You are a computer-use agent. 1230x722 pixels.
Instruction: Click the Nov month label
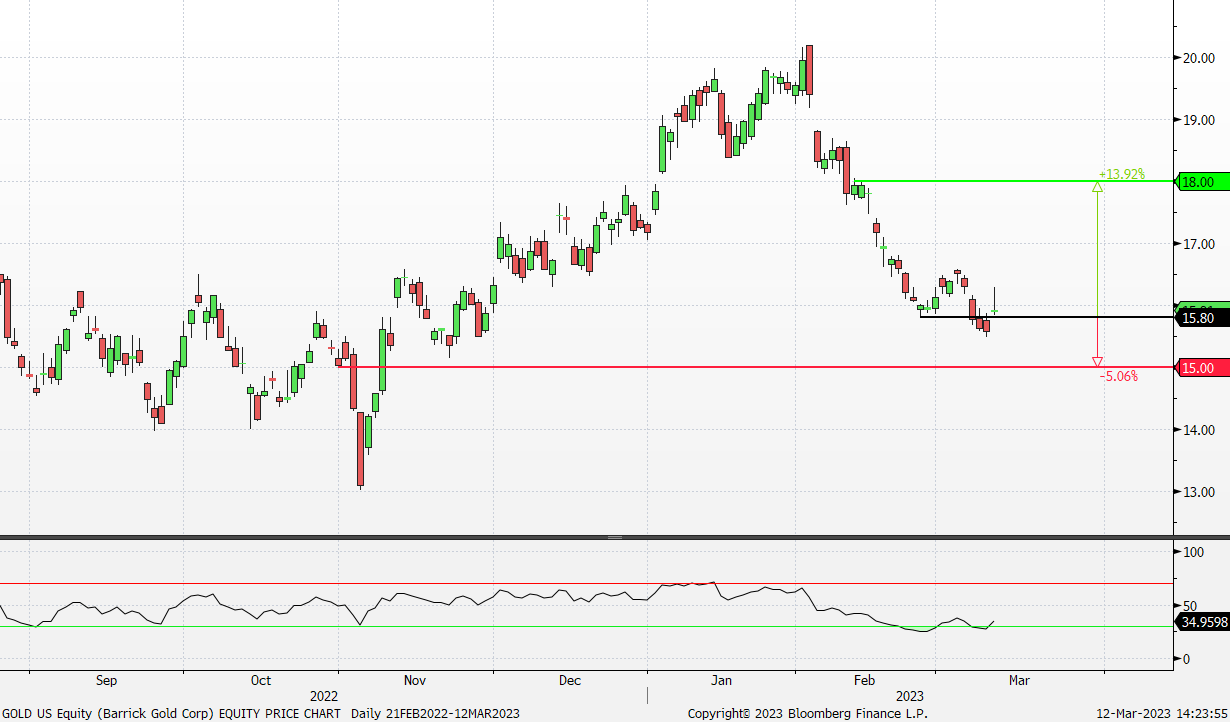click(x=415, y=681)
